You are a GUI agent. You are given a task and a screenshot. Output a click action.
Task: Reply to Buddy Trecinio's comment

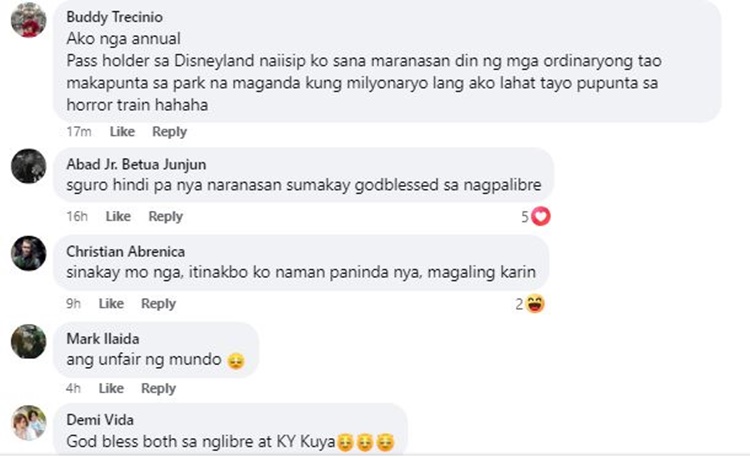click(x=169, y=132)
